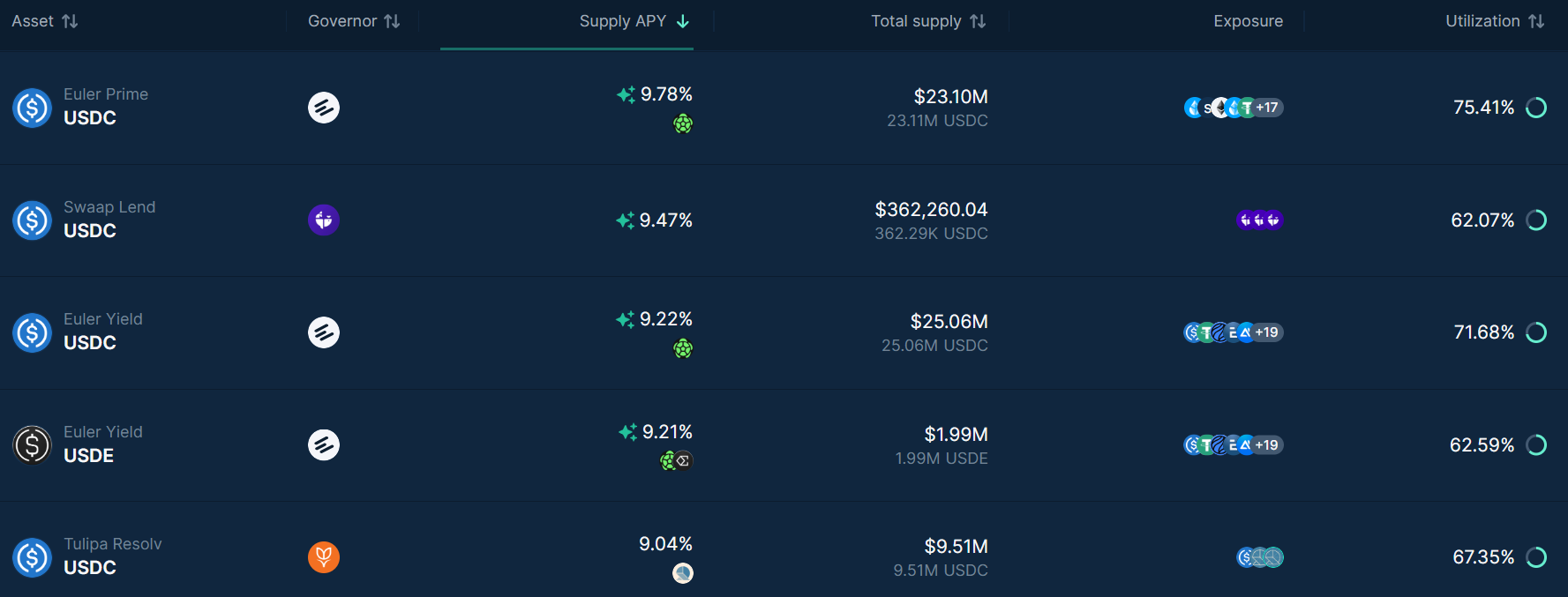Click the Euler Prime USDC asset icon

[x=32, y=108]
